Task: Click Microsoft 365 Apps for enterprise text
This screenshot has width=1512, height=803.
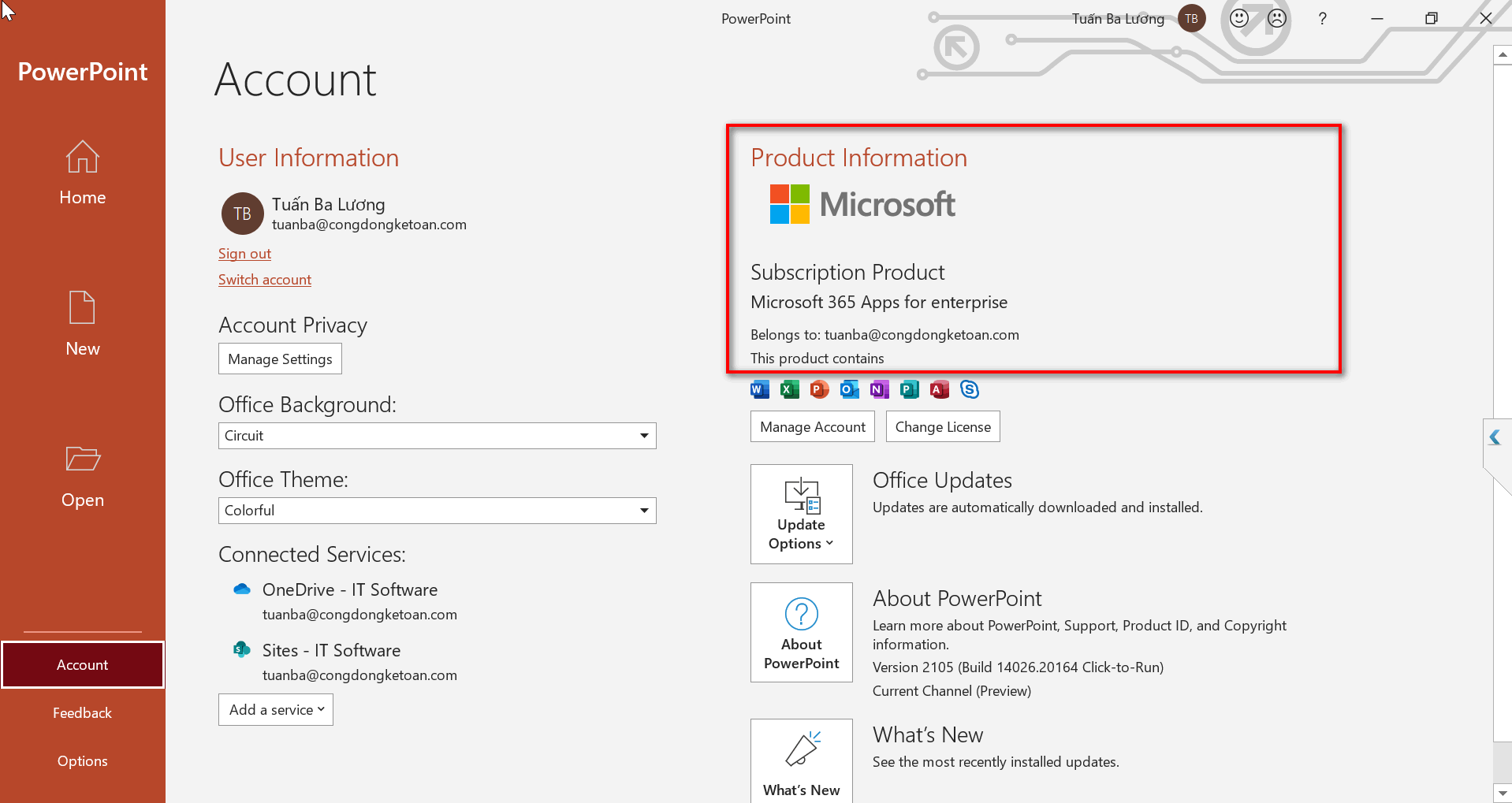Action: (x=879, y=302)
